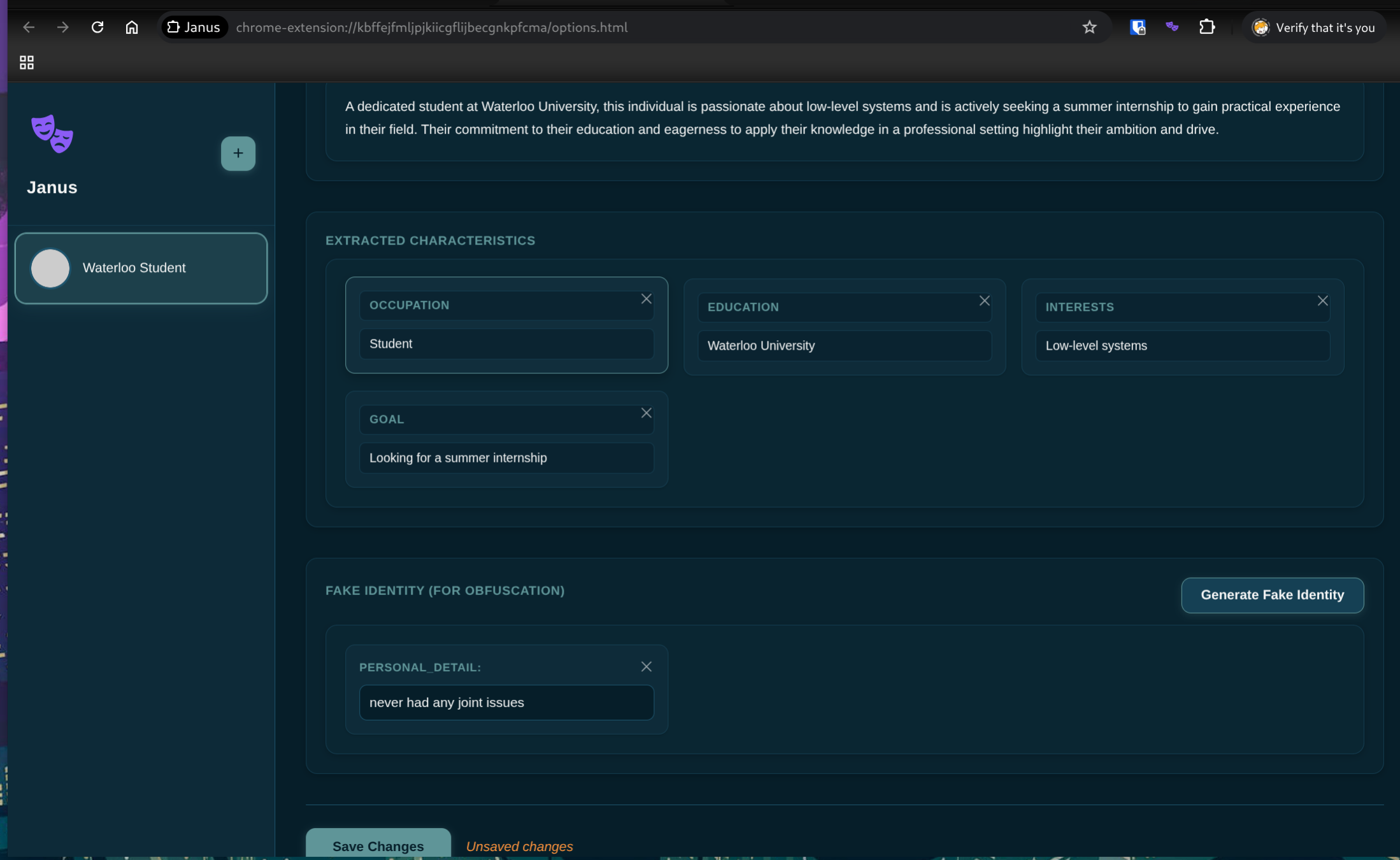The height and width of the screenshot is (860, 1400).
Task: Open the apps grid in bookmarks bar
Action: (x=26, y=62)
